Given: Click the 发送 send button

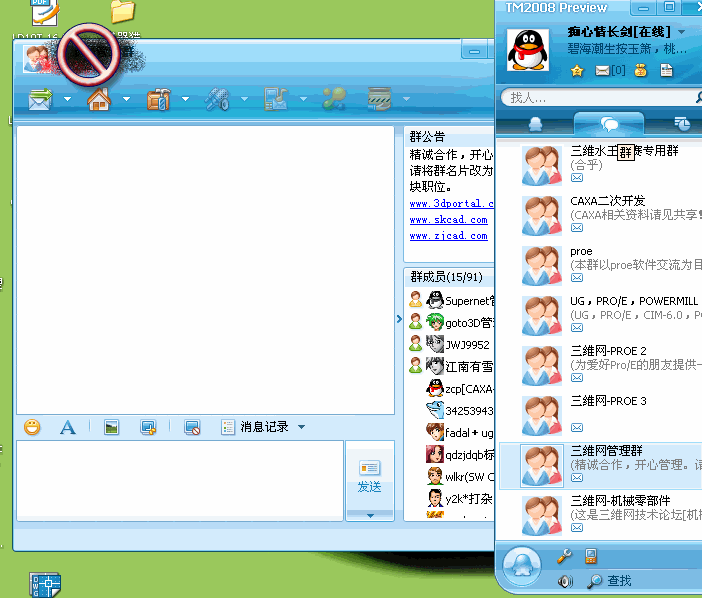Looking at the screenshot, I should [x=370, y=476].
